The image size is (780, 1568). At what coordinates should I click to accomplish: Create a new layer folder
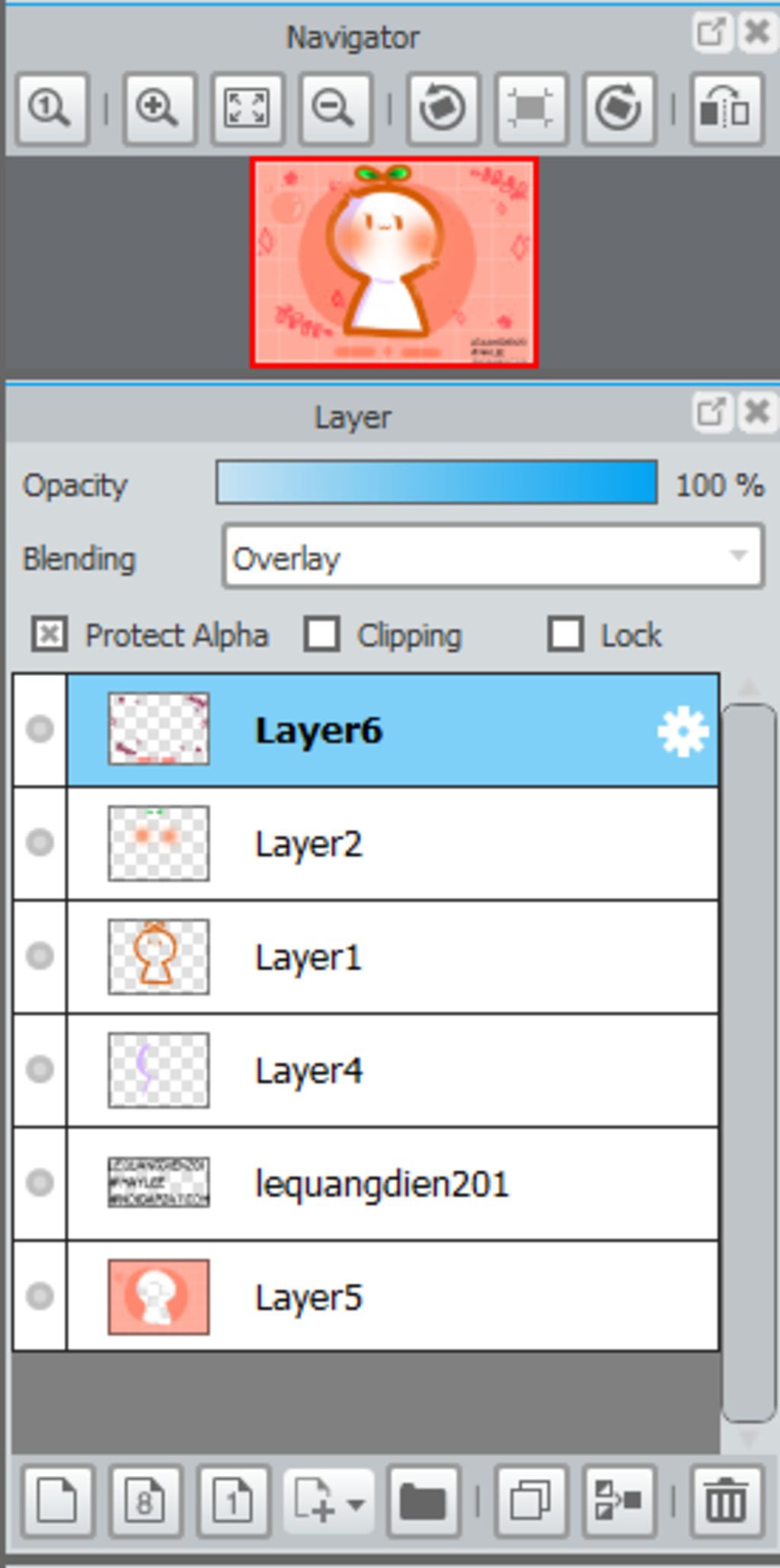[424, 1500]
